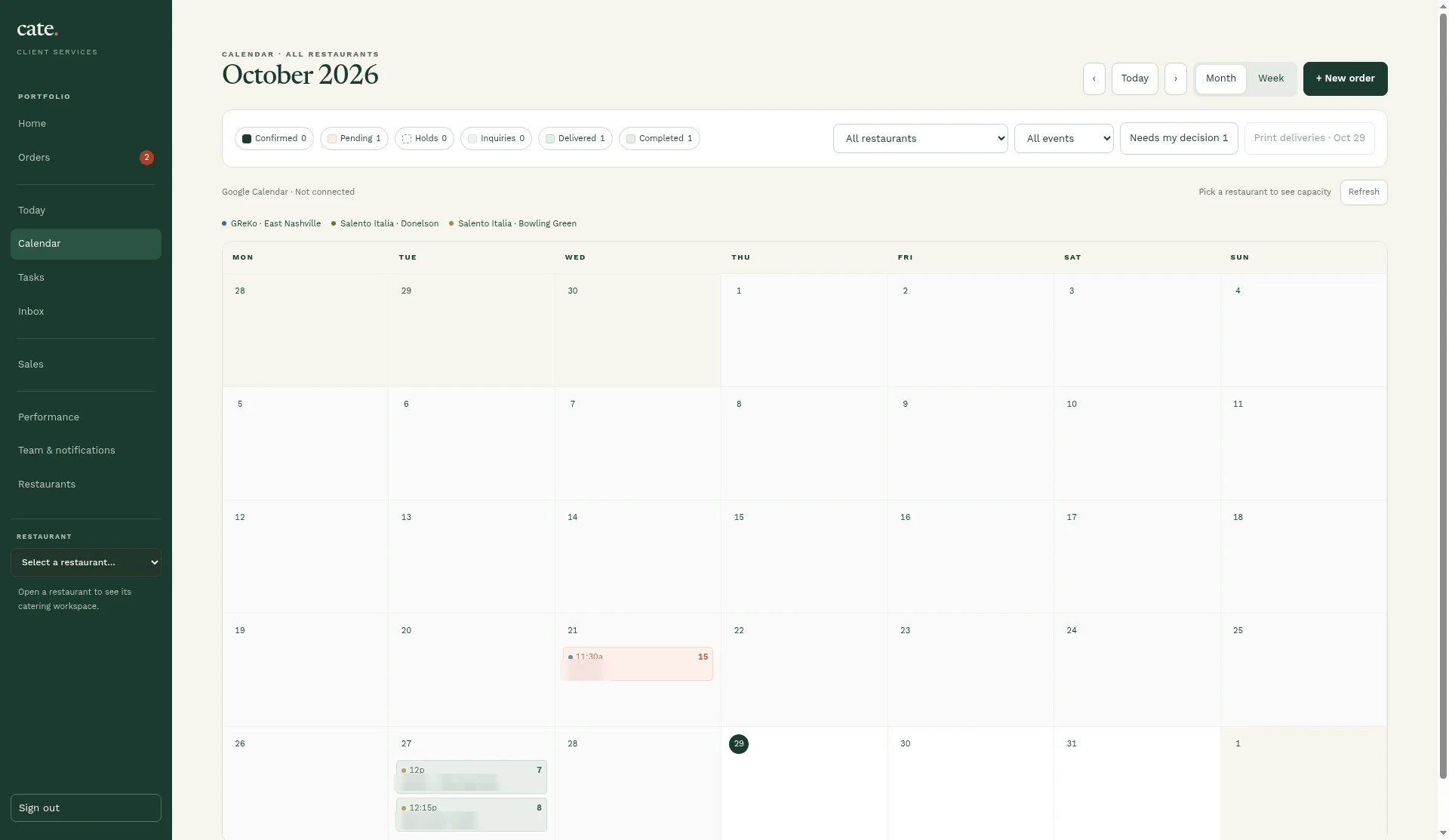This screenshot has height=840, width=1449.
Task: Toggle the Holds status filter
Action: click(x=424, y=139)
